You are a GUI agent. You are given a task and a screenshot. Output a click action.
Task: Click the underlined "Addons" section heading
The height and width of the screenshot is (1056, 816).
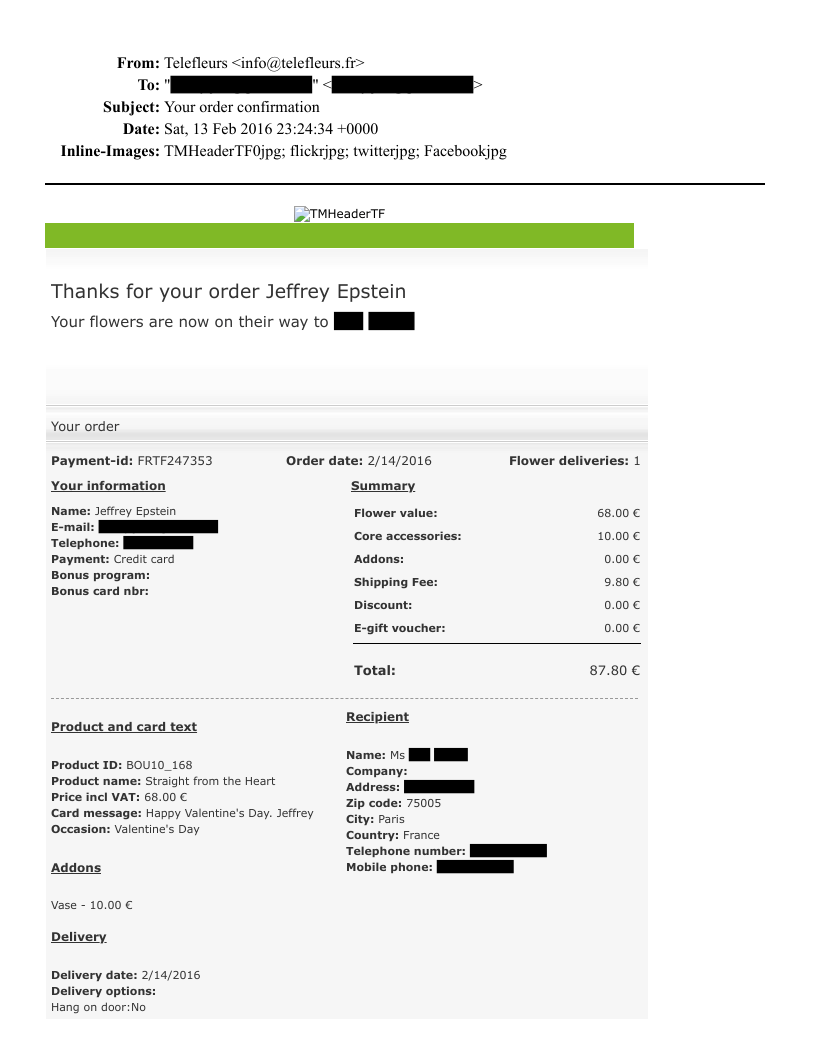(76, 868)
